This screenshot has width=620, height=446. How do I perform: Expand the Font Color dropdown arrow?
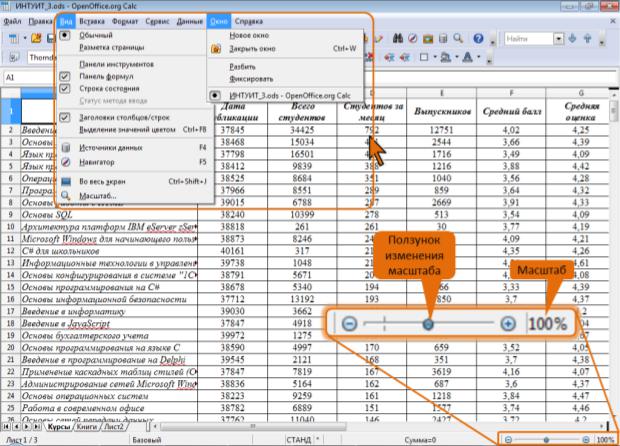click(479, 57)
